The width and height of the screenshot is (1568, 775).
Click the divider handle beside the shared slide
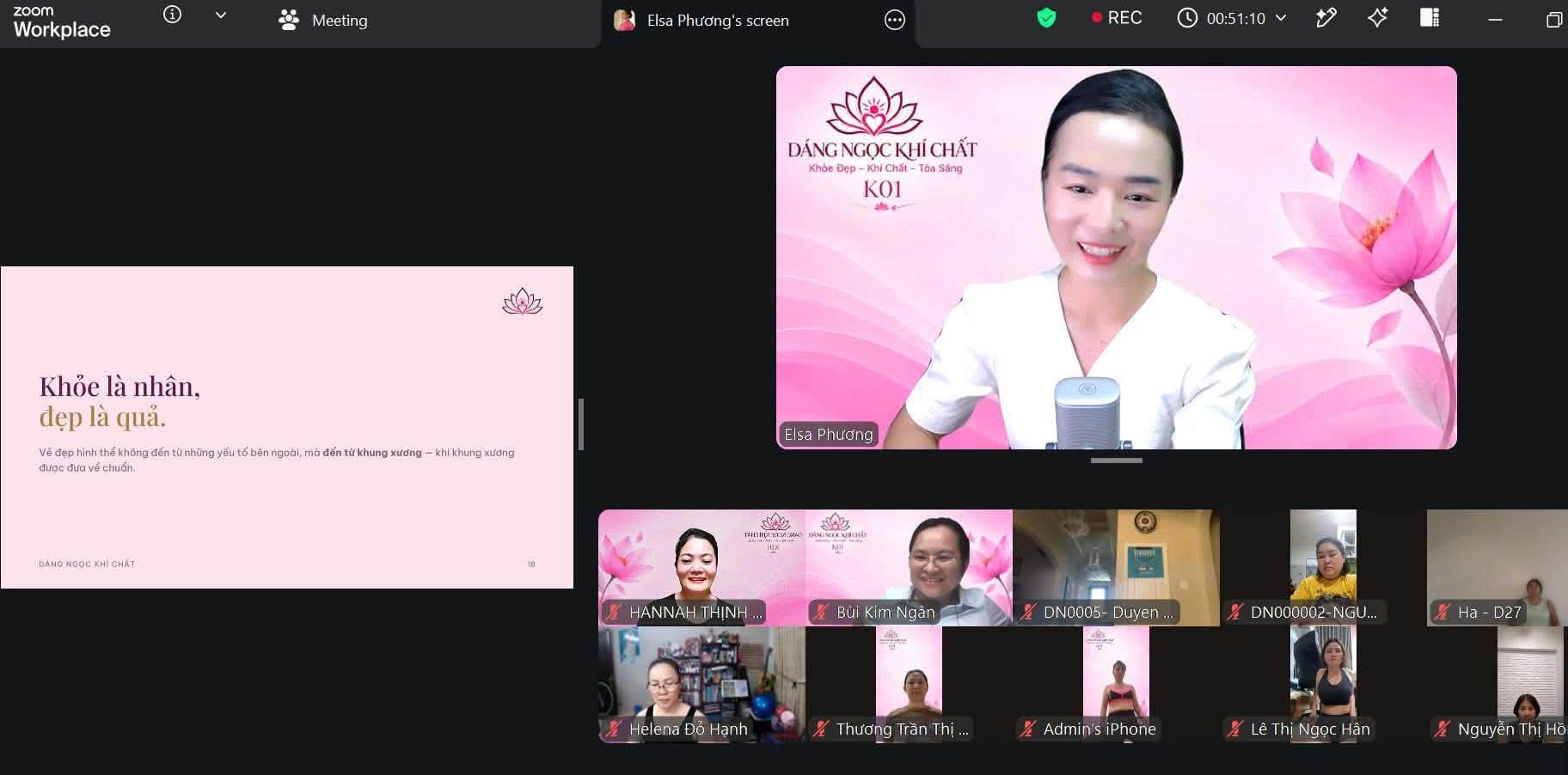tap(581, 424)
